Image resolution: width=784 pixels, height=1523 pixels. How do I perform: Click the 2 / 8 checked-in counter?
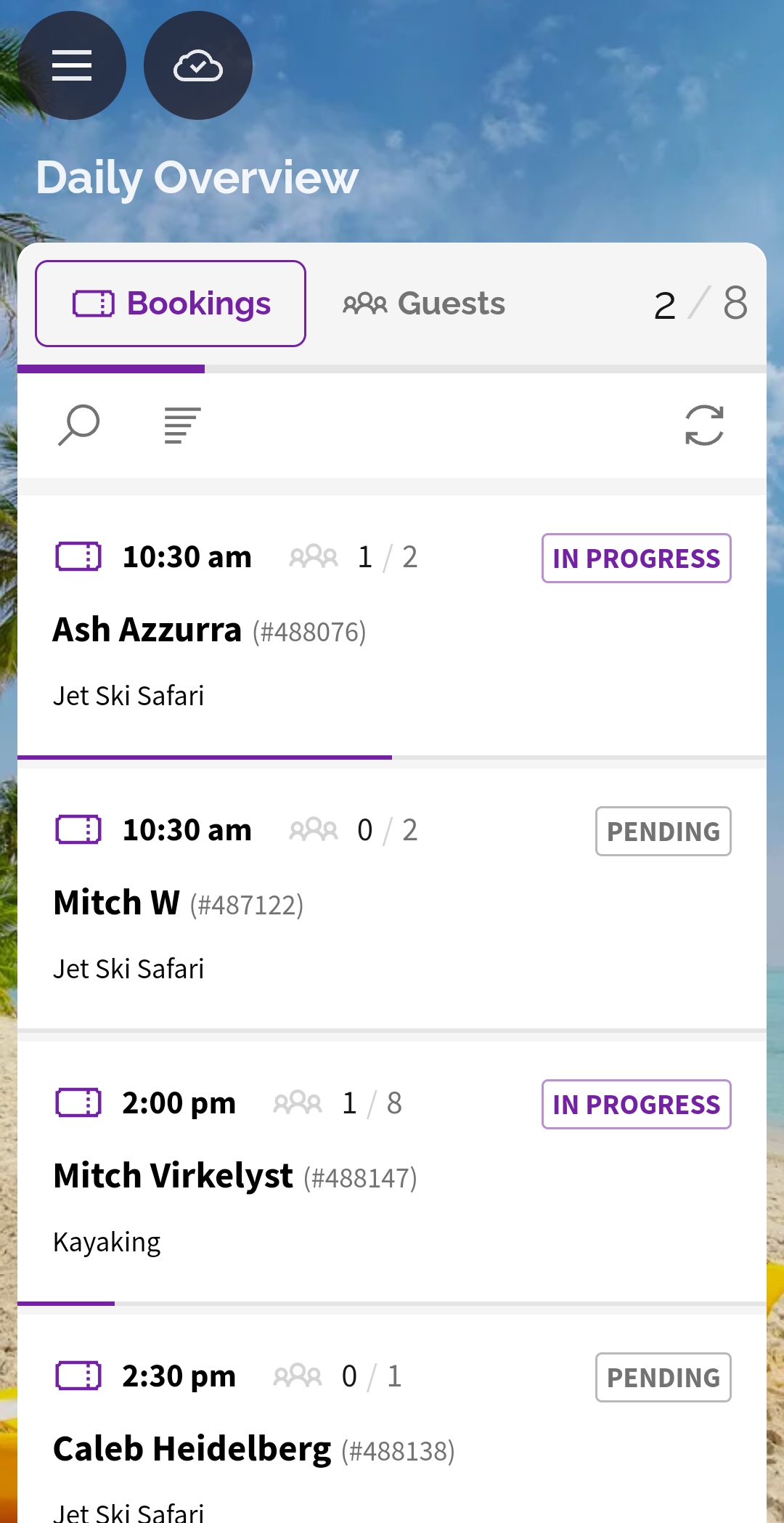coord(700,304)
